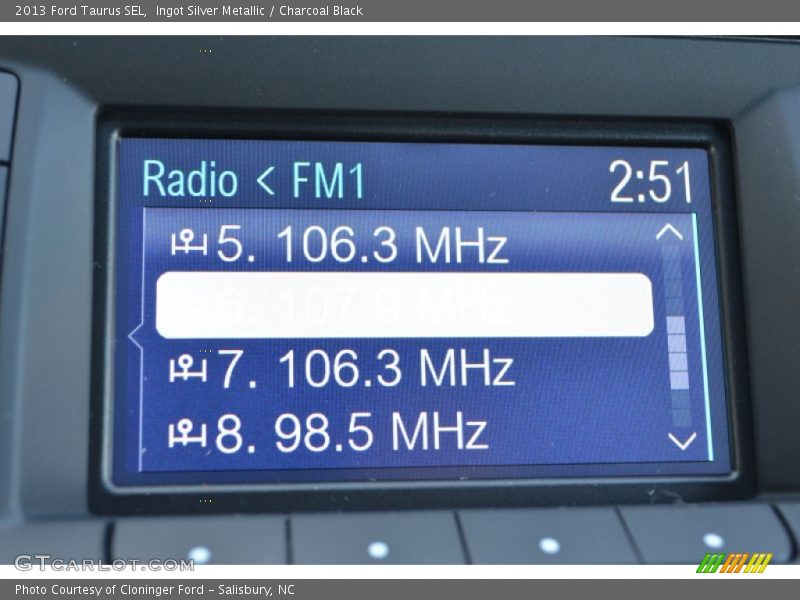Click the preset icon beside station 5
The width and height of the screenshot is (800, 600).
(x=189, y=243)
